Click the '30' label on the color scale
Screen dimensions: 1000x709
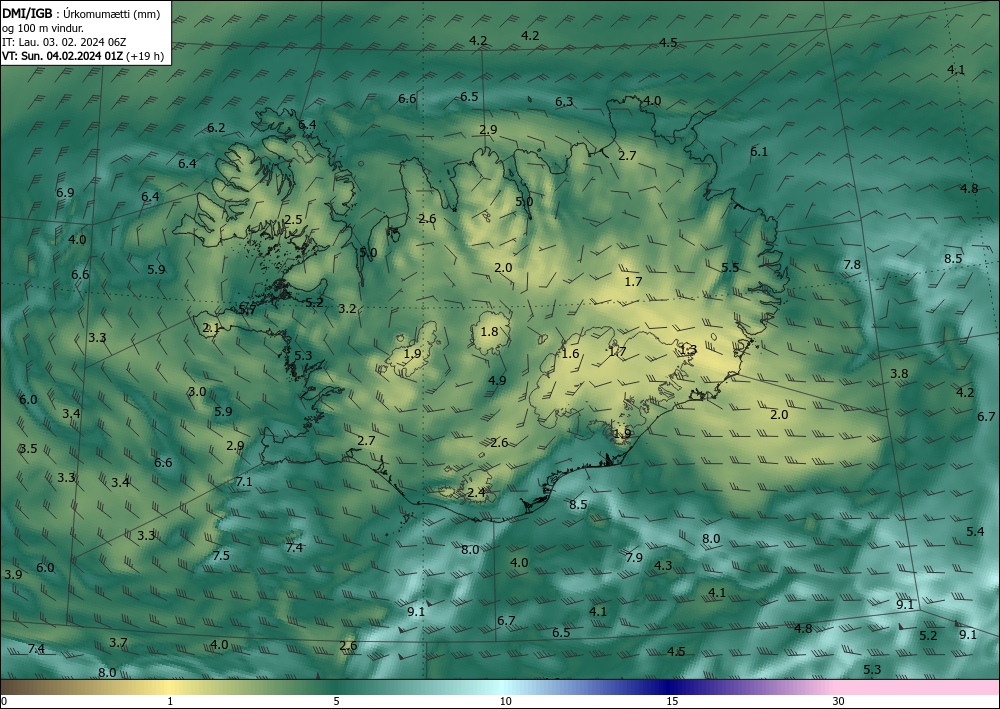coord(838,701)
